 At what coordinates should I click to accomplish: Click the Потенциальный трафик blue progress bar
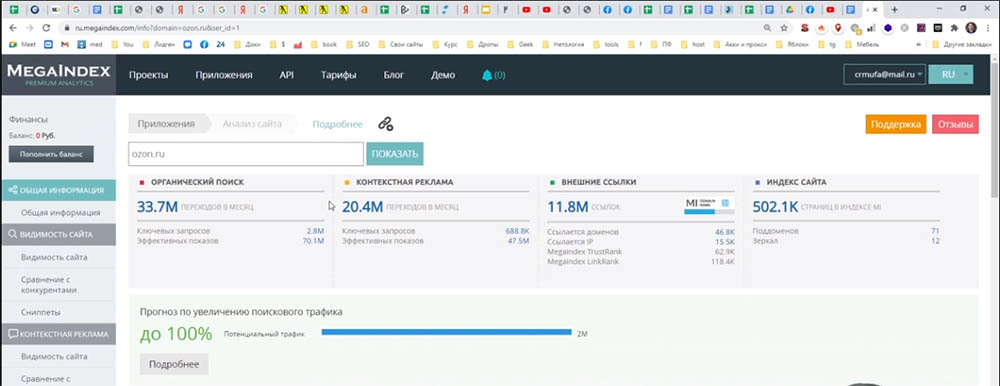click(446, 332)
